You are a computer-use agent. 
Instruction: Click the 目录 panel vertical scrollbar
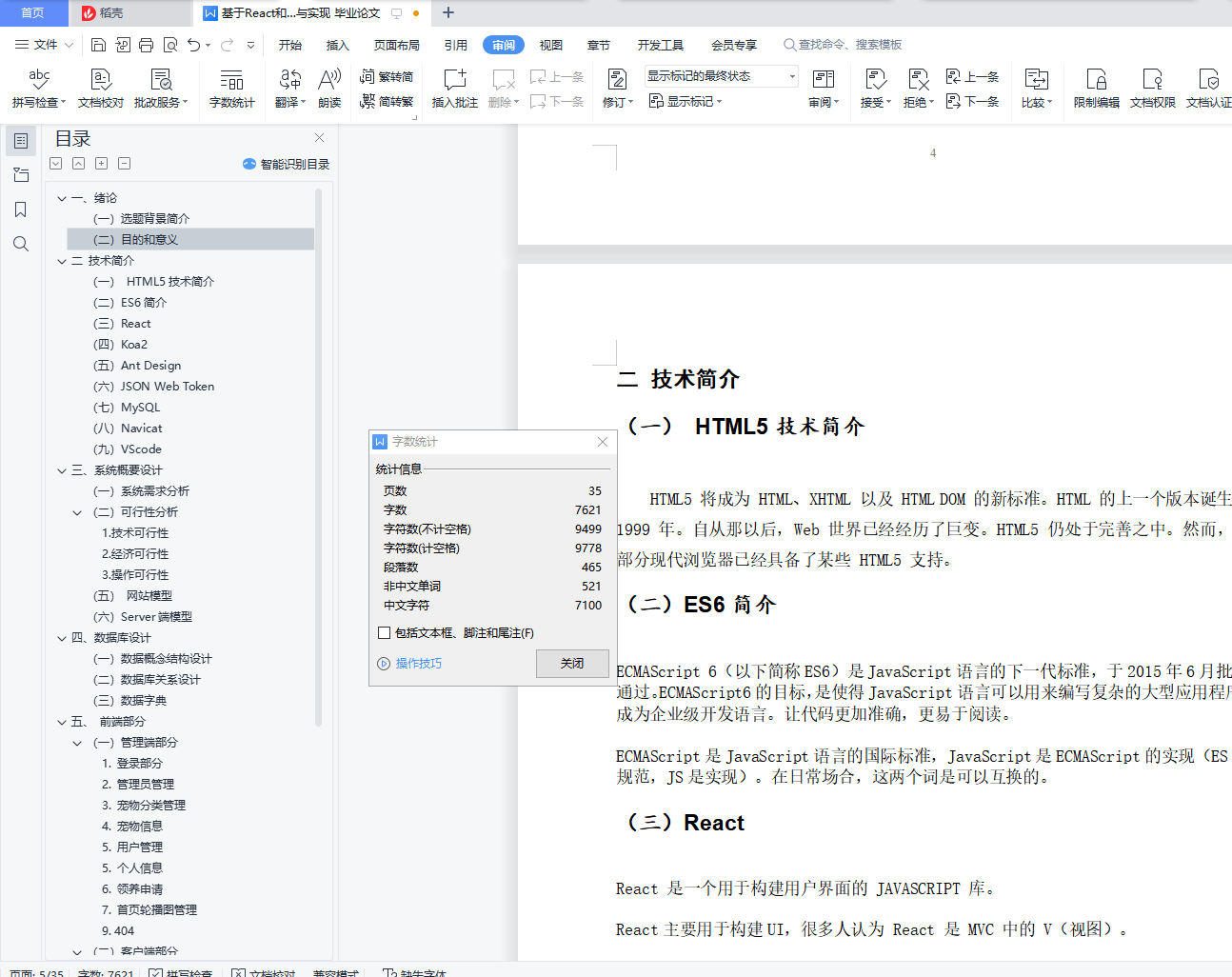[x=318, y=457]
